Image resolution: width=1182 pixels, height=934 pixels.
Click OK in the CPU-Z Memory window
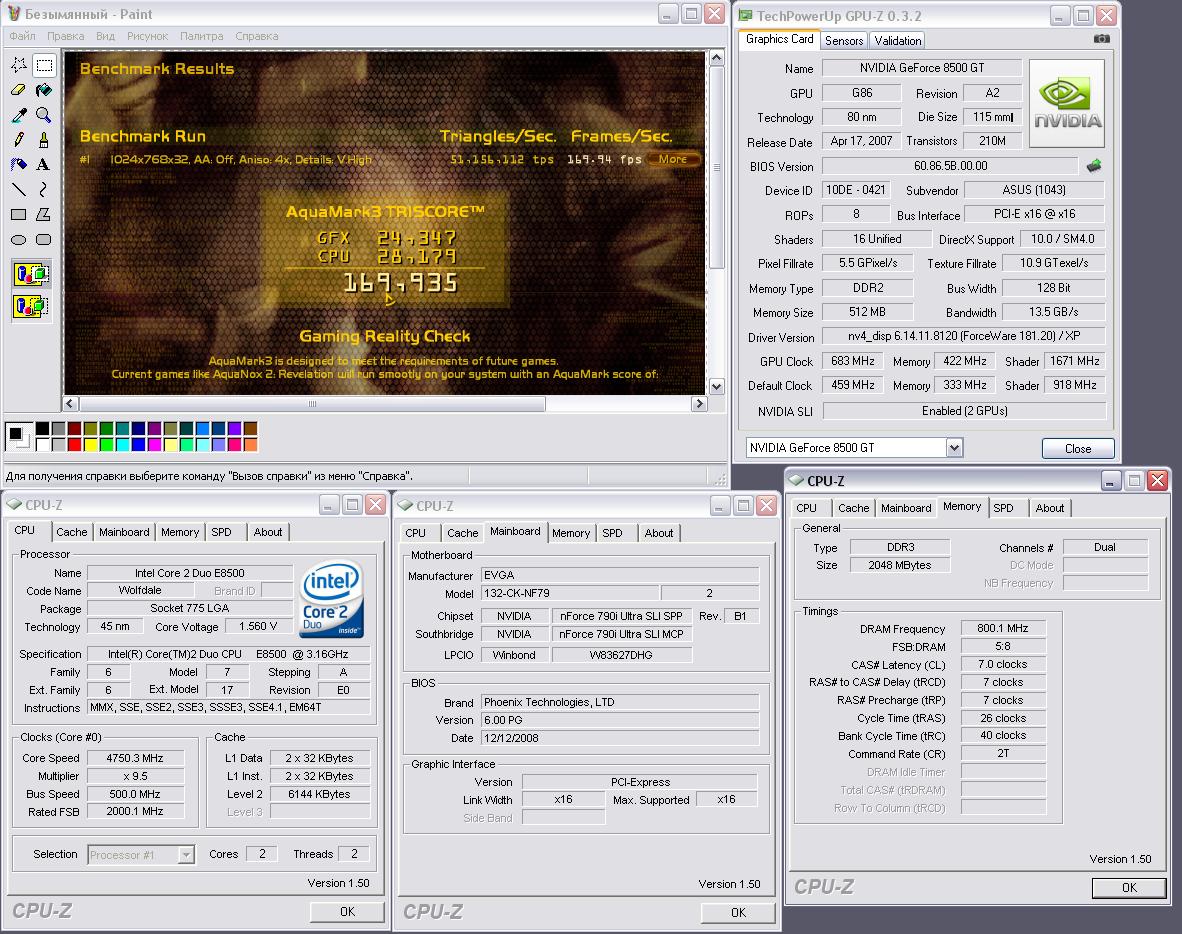pos(1128,888)
